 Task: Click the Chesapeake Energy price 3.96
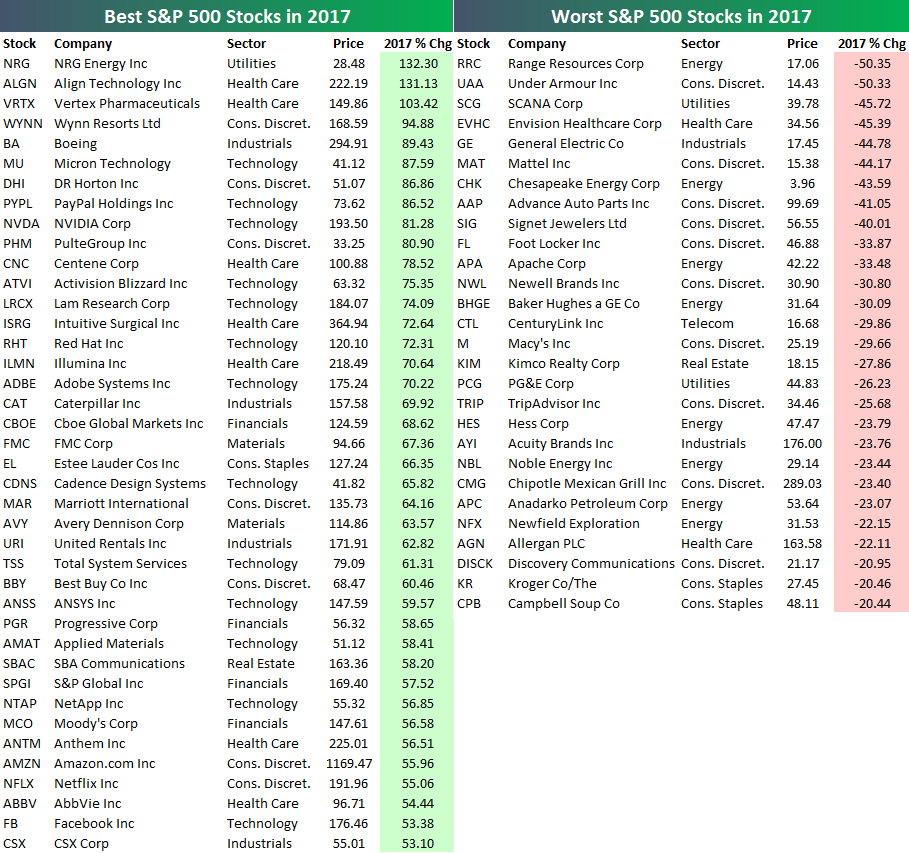point(808,184)
